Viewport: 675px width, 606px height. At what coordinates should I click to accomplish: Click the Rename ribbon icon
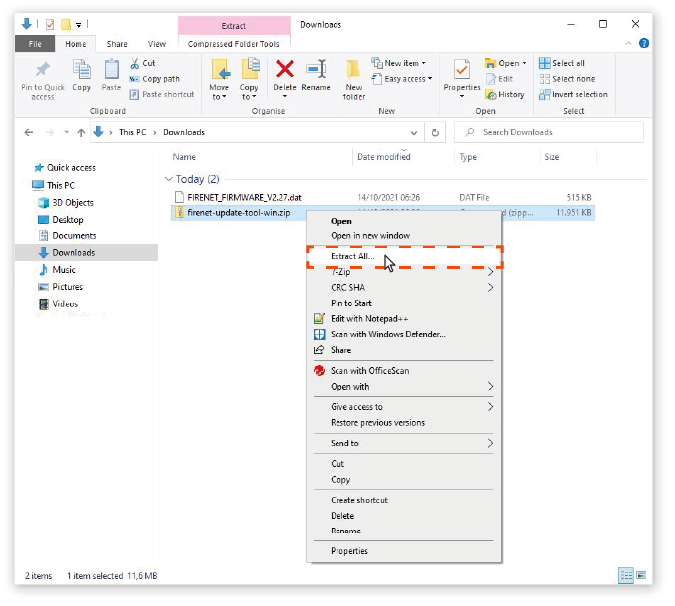pyautogui.click(x=316, y=69)
